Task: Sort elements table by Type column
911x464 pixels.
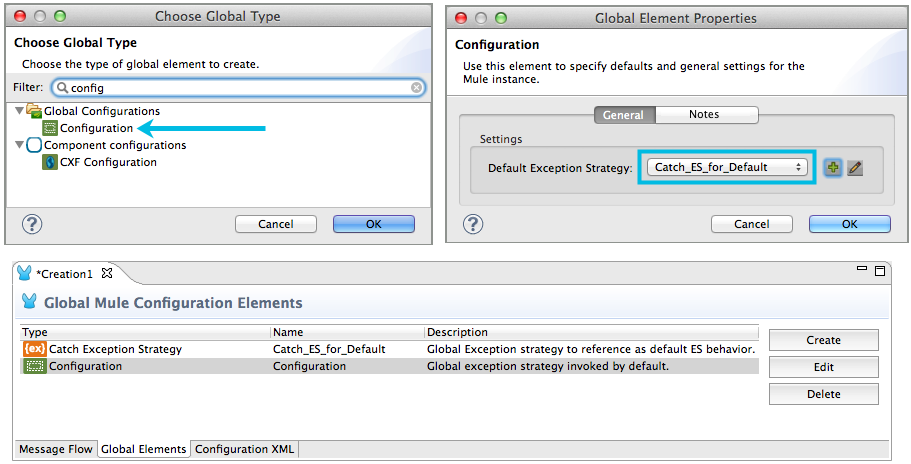Action: point(145,332)
